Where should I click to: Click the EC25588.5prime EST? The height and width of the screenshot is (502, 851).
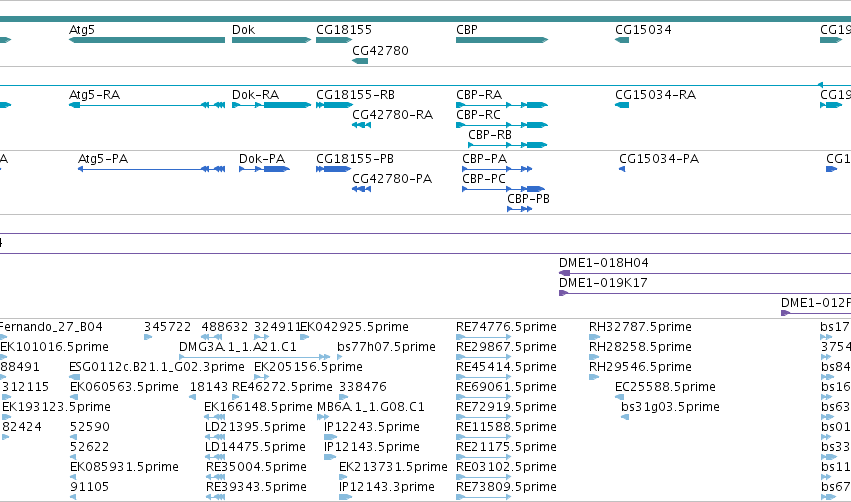point(619,397)
